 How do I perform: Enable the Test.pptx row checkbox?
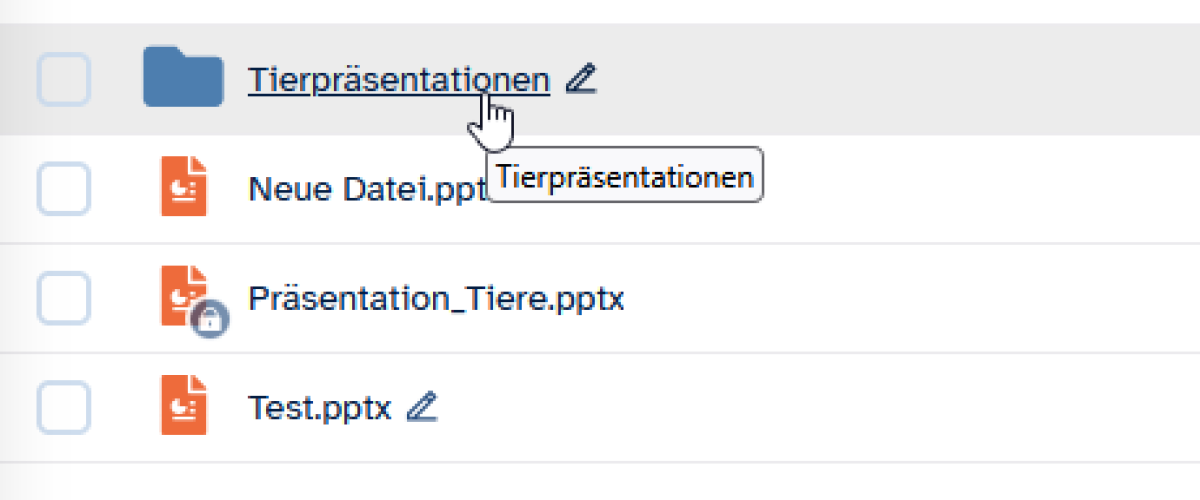tap(64, 408)
